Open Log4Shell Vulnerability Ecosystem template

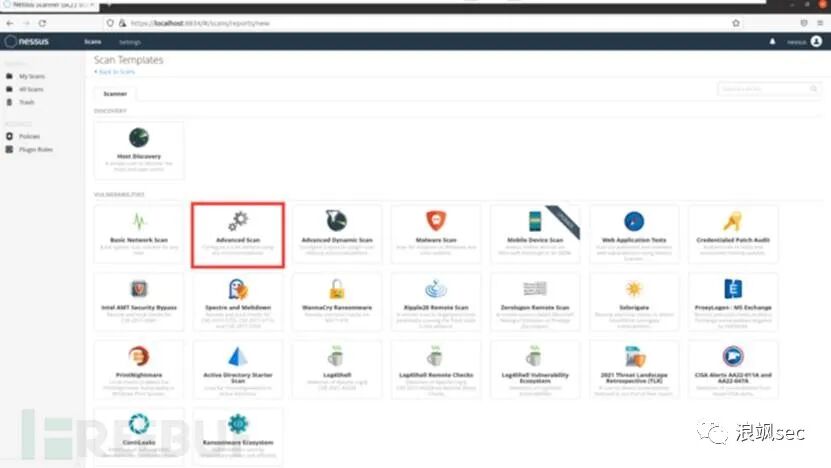coord(535,369)
